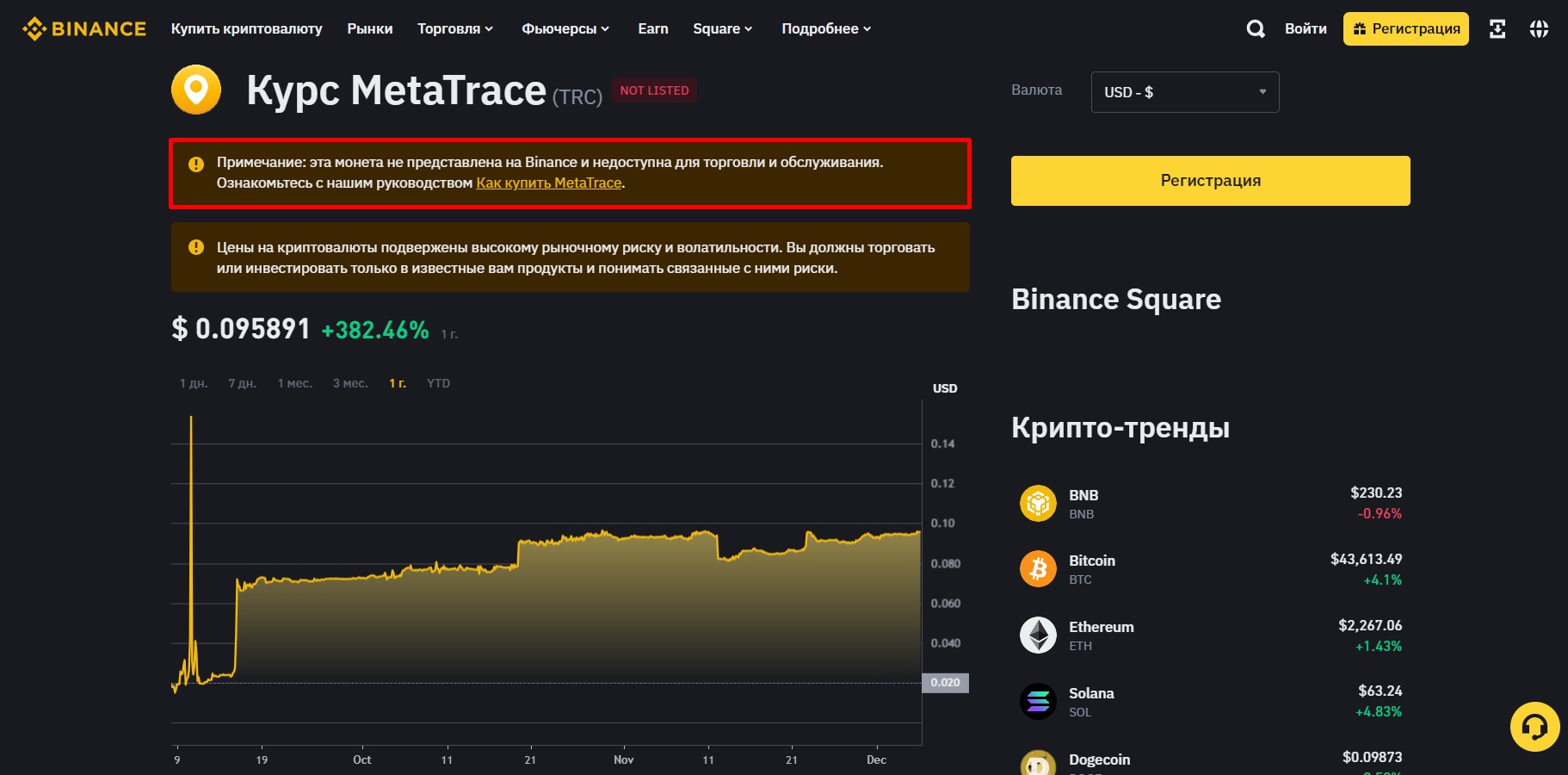Open the Earn menu item
Viewport: 1568px width, 775px height.
pos(653,28)
